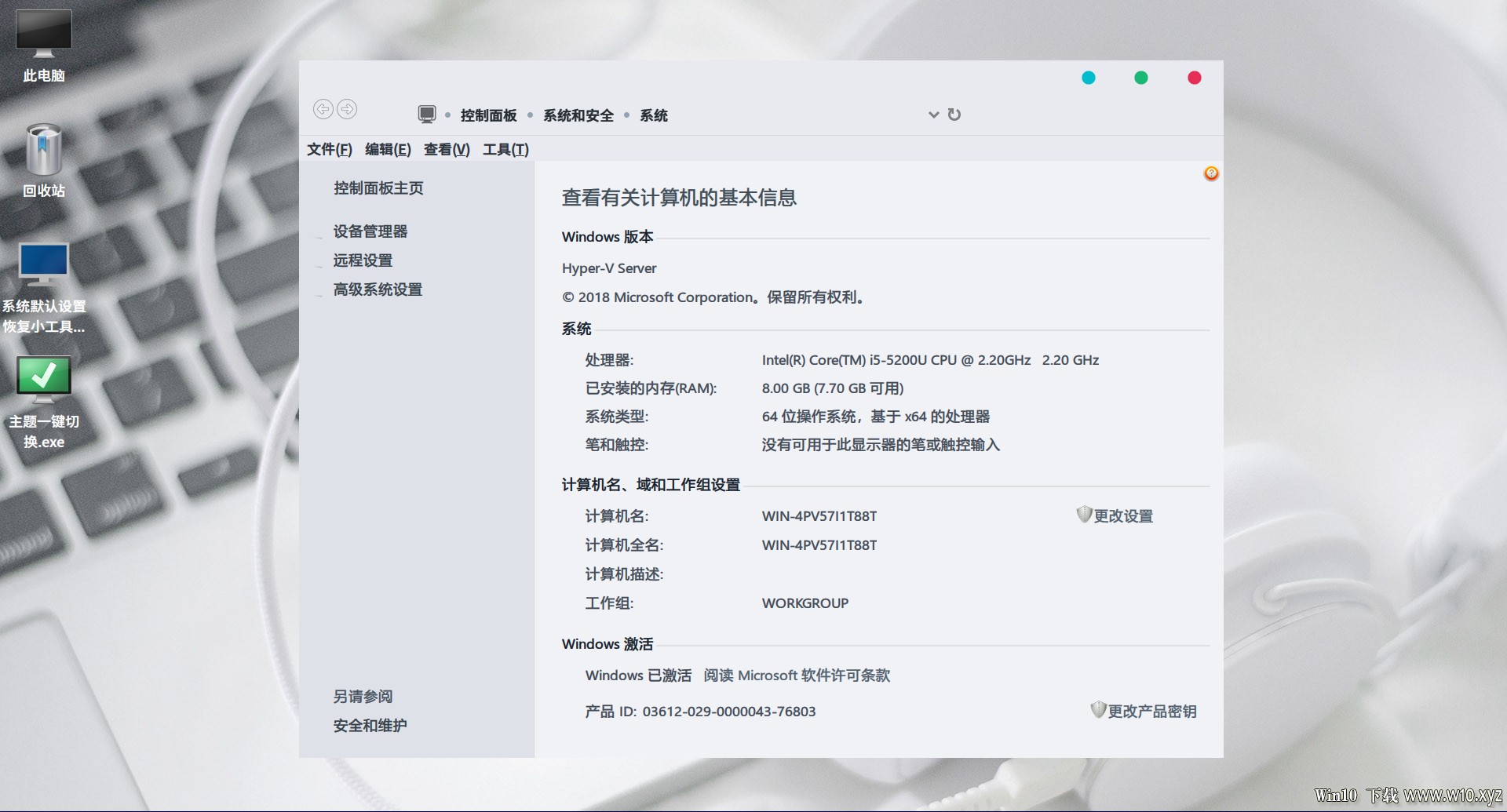This screenshot has width=1507, height=812.
Task: Click the 计算机全名 value WIN-4PV57I1T88T
Action: click(819, 545)
